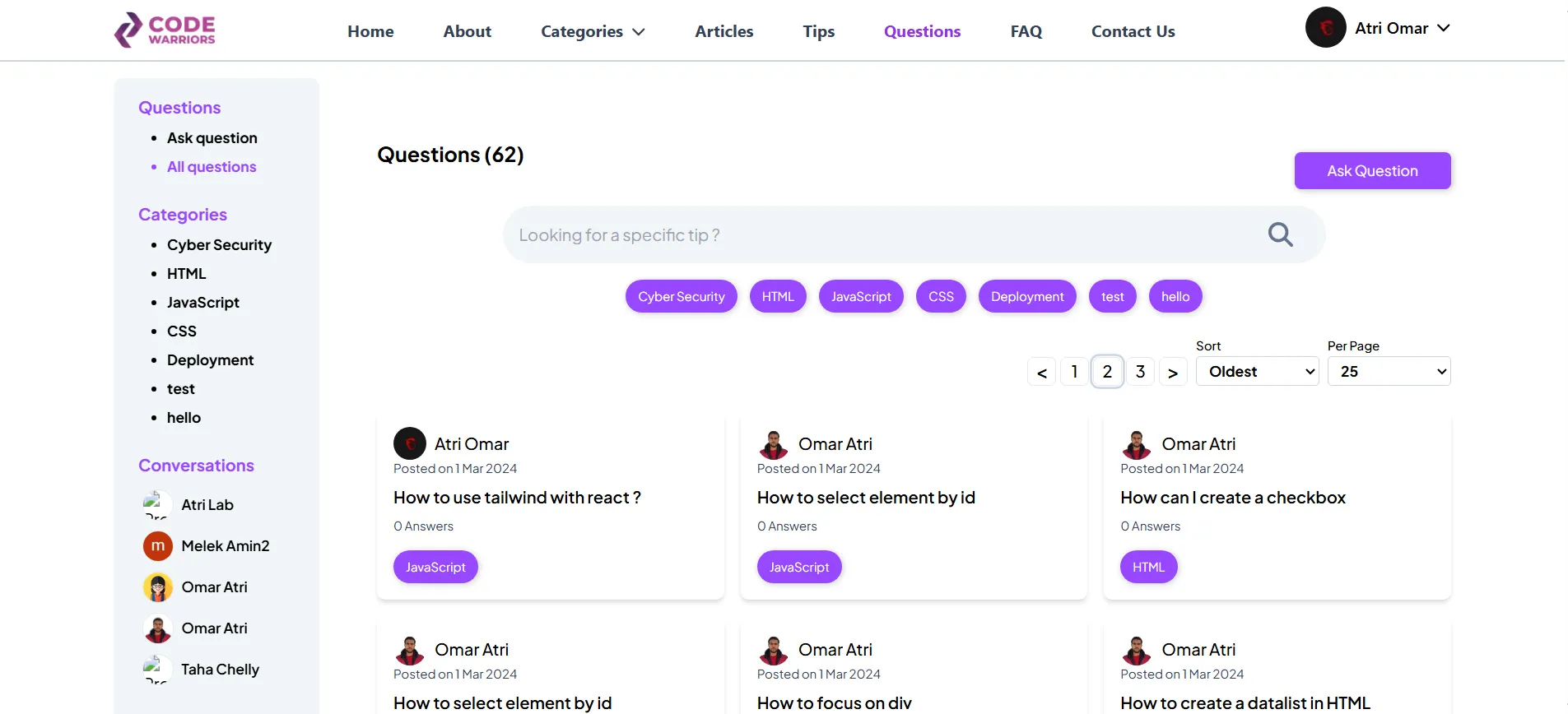Navigate to the FAQ page
The height and width of the screenshot is (714, 1568).
[x=1026, y=31]
